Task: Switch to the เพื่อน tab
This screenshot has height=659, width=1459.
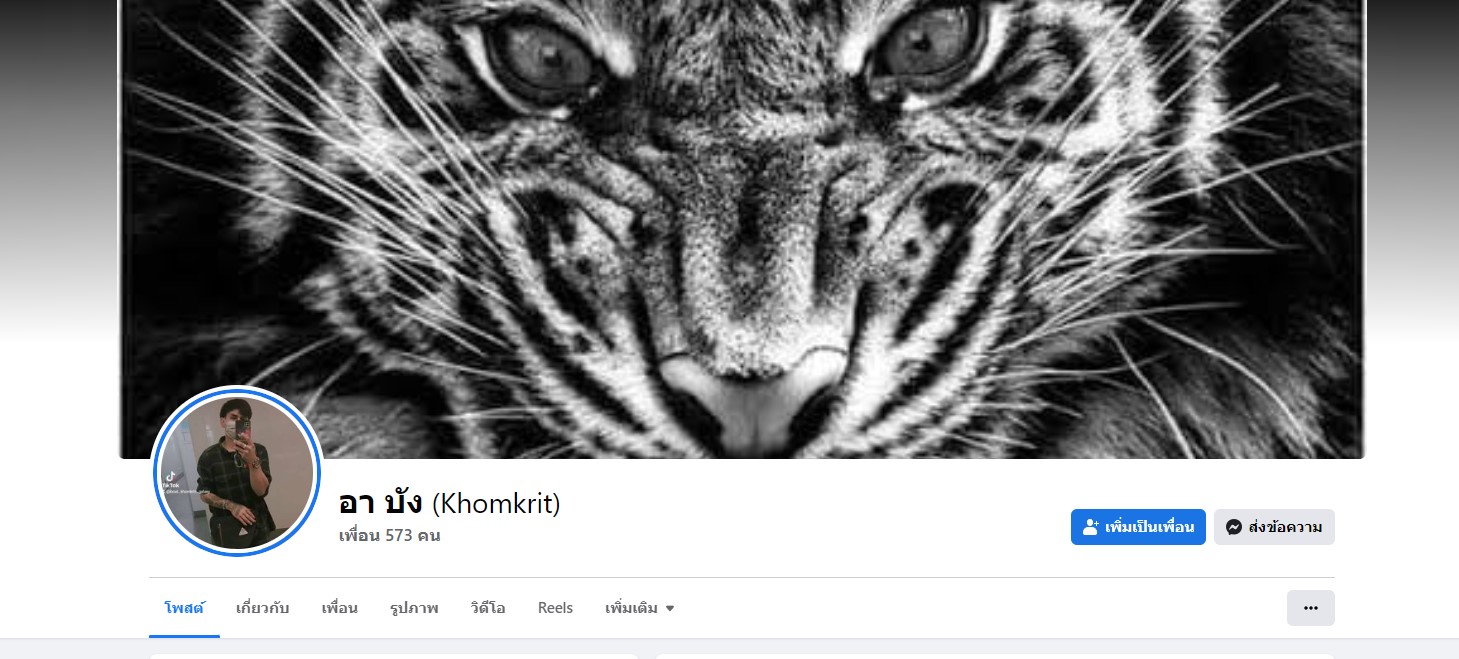Action: pos(340,608)
